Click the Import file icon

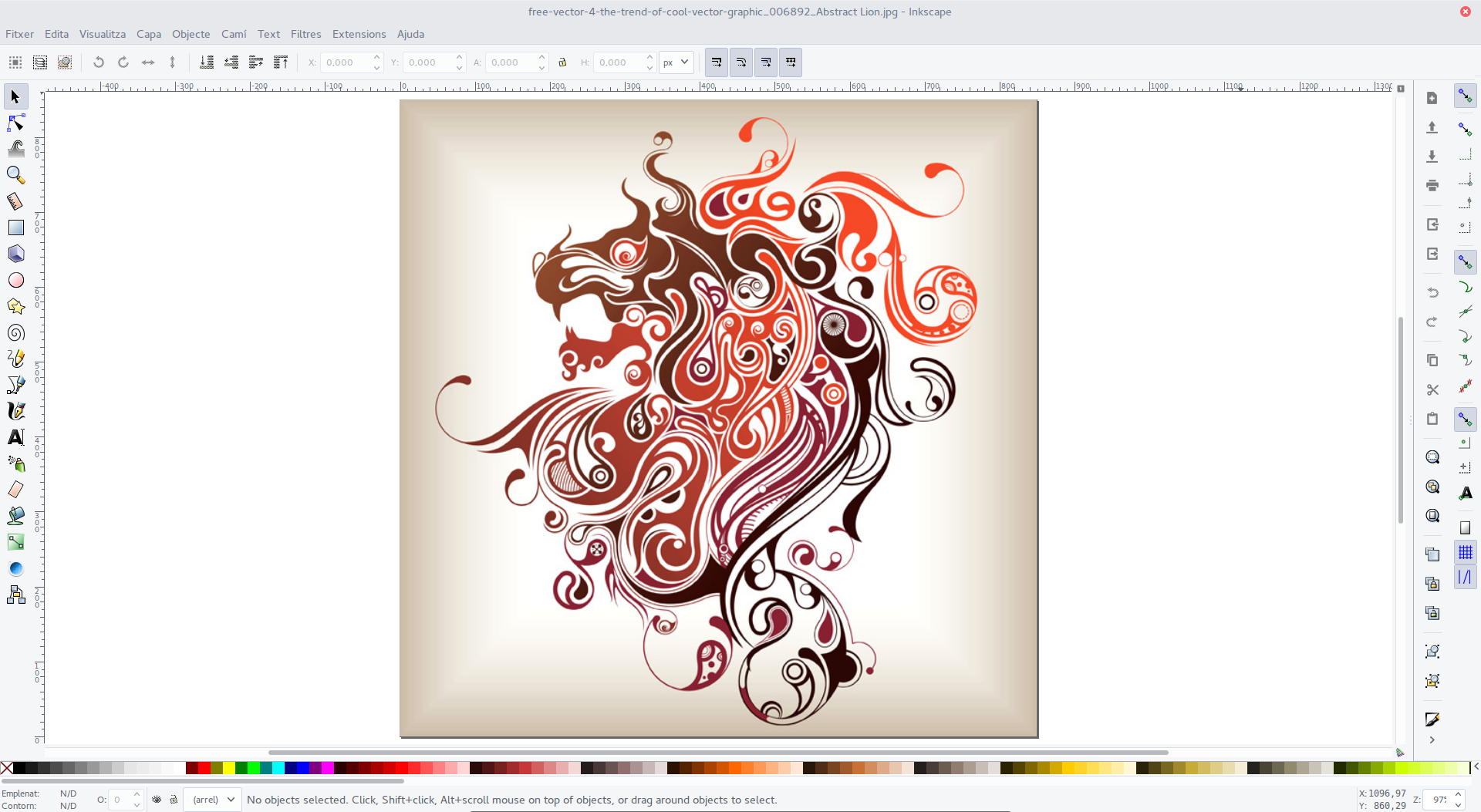point(1432,225)
